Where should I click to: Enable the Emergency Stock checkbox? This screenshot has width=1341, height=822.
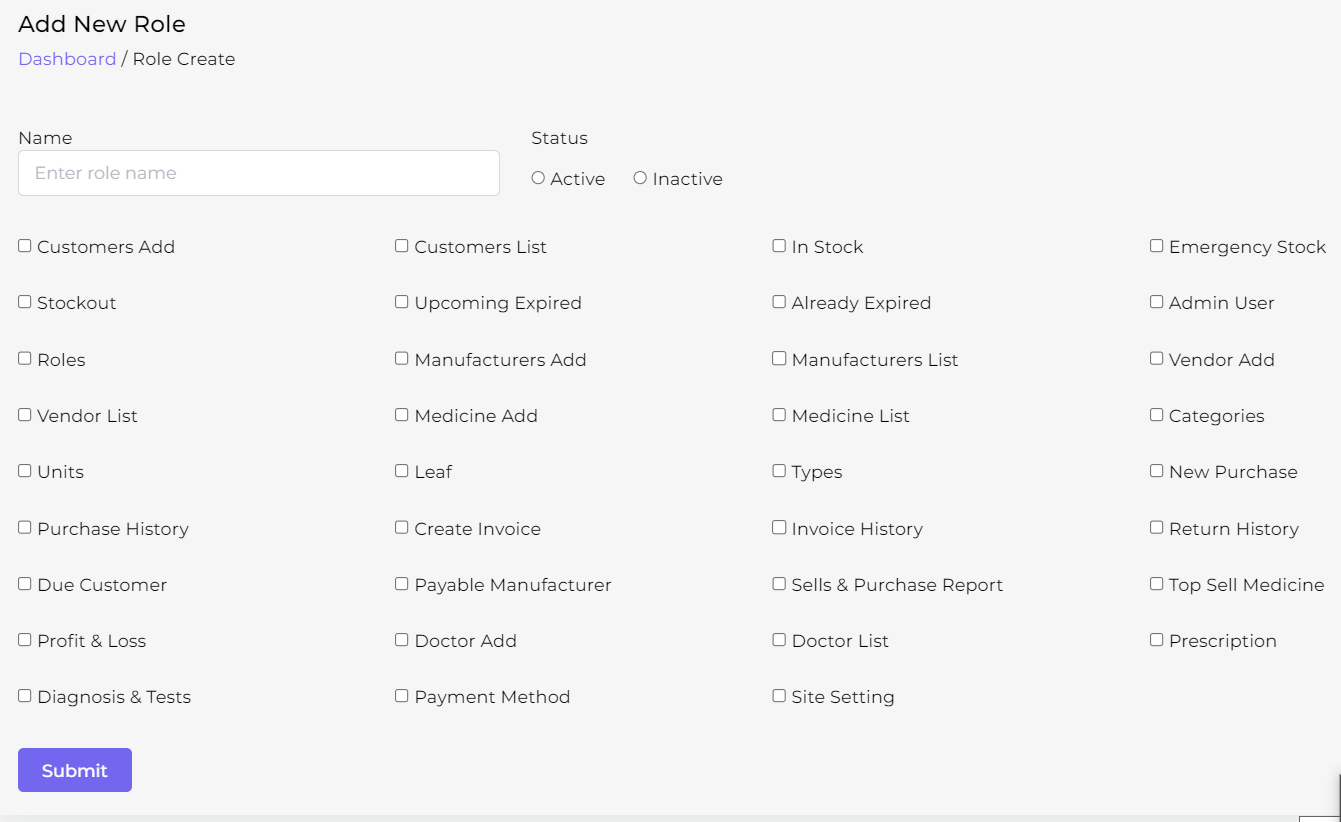point(1156,246)
